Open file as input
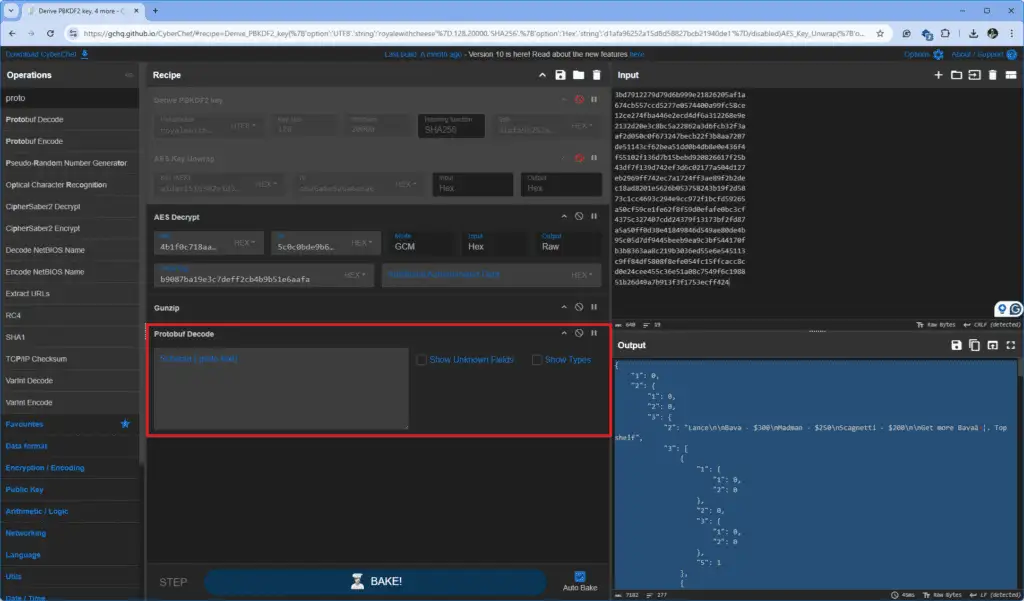Viewport: 1024px width, 601px height. (974, 75)
